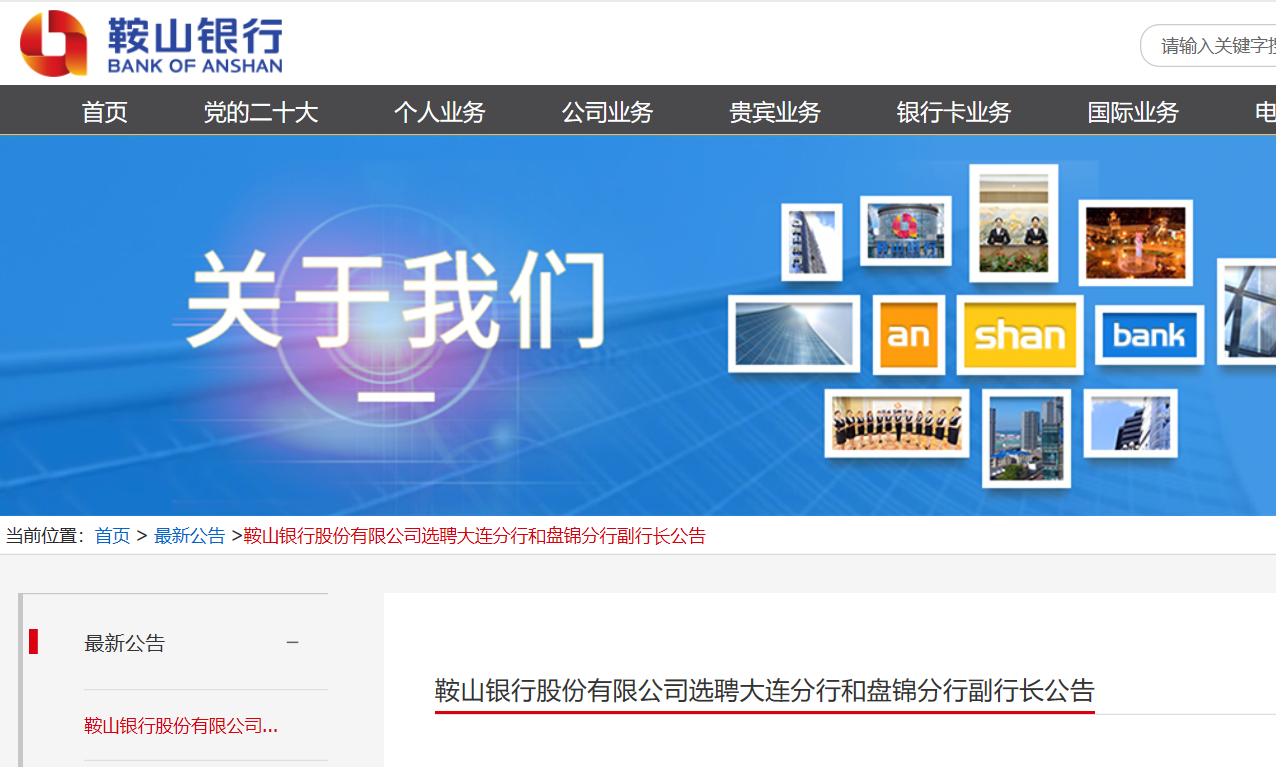The image size is (1276, 767).
Task: Click the staff group photo in banner
Action: (x=897, y=423)
